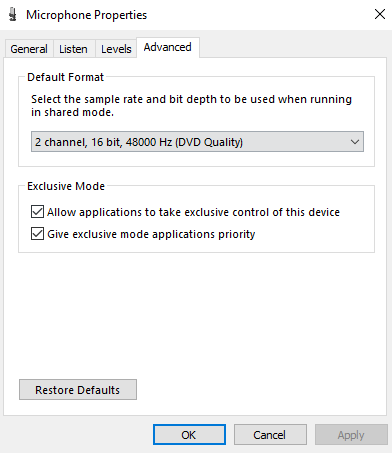Image resolution: width=392 pixels, height=453 pixels.
Task: Click the Microphone Properties window title
Action: [x=87, y=15]
